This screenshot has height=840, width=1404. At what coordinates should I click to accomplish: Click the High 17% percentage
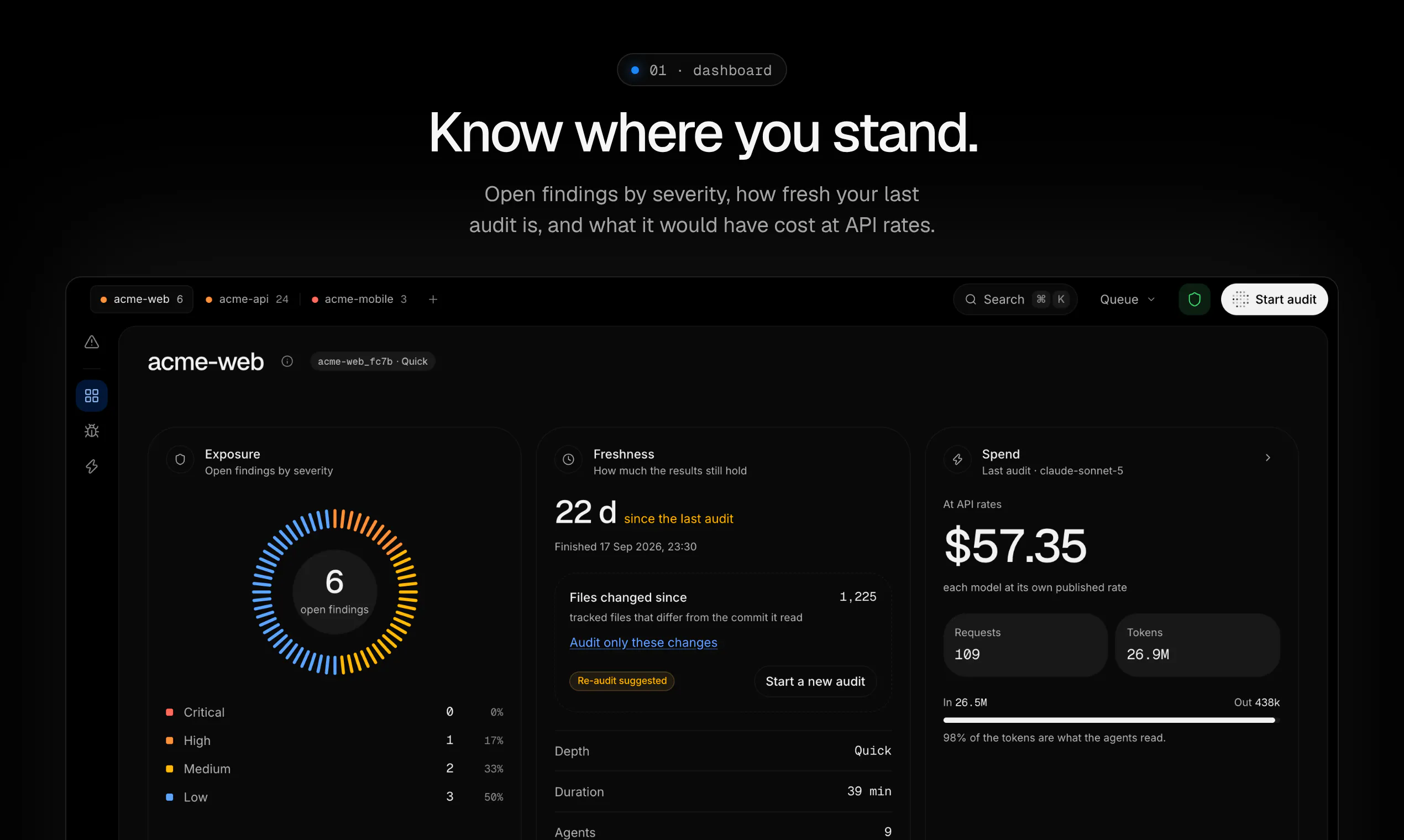pos(493,741)
